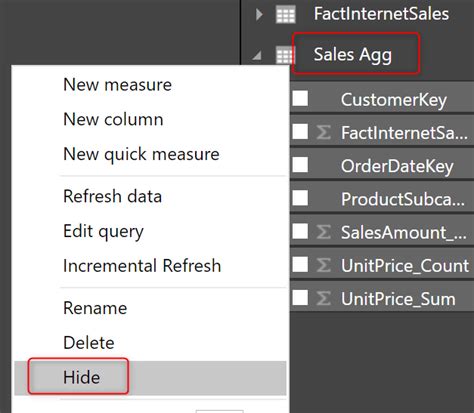Click sigma icon beside UnitPrice_Count
The height and width of the screenshot is (413, 474).
tap(324, 265)
